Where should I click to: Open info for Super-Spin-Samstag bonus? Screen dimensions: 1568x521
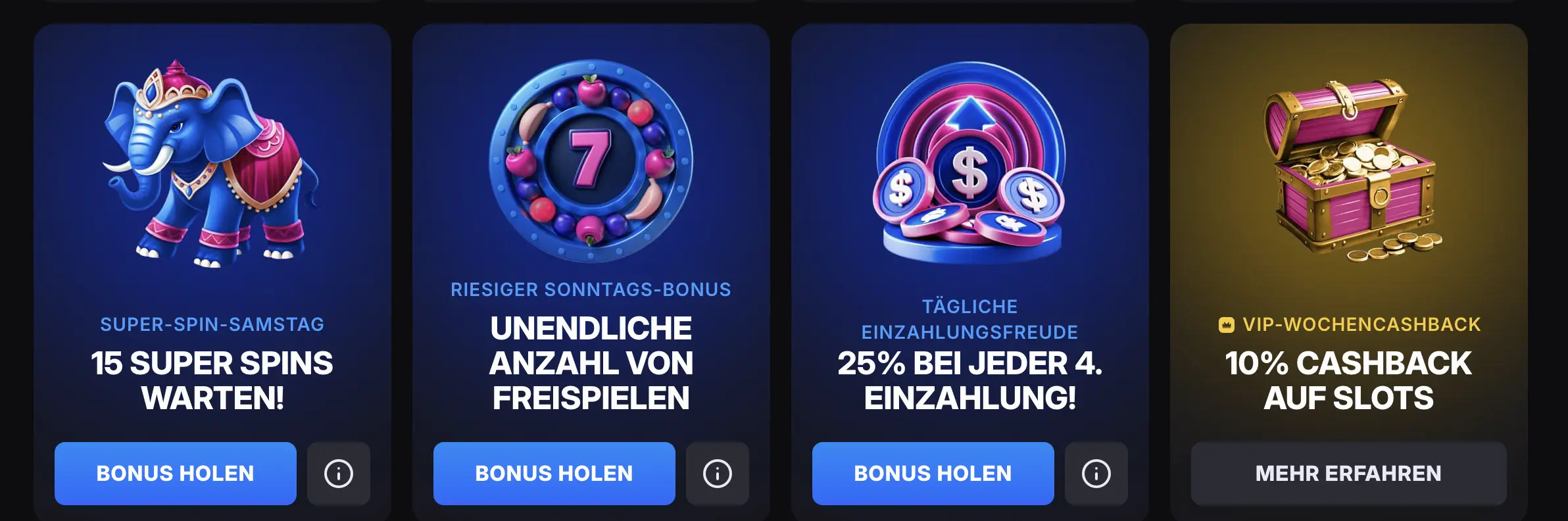[x=339, y=474]
